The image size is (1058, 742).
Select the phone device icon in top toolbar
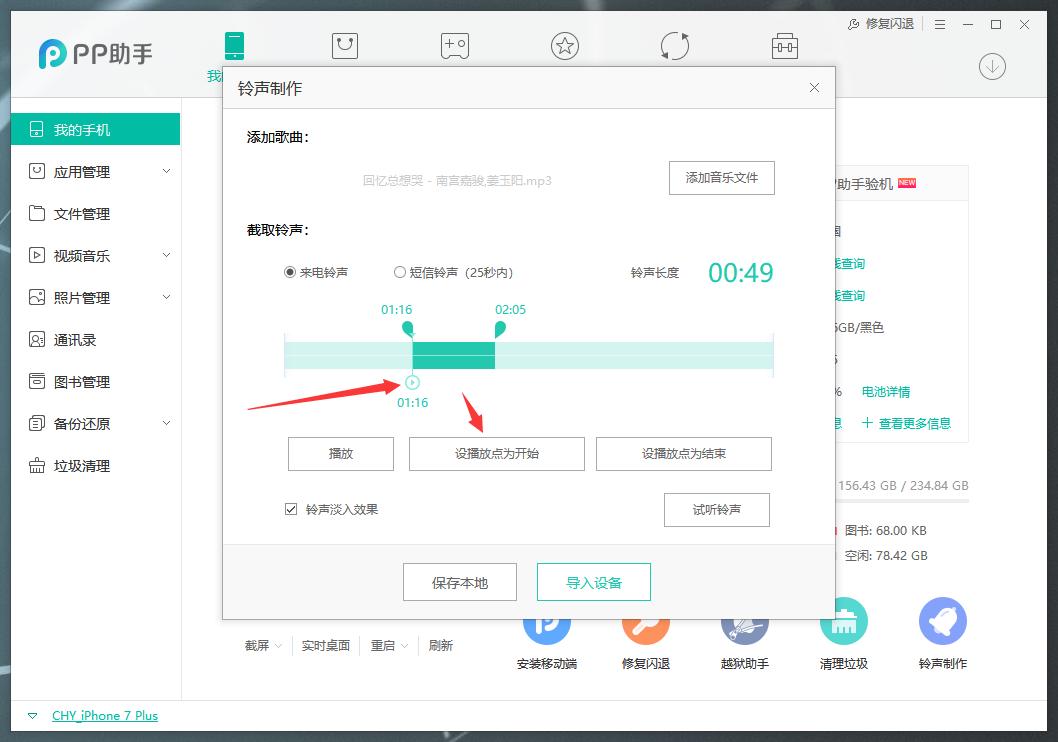click(x=235, y=44)
